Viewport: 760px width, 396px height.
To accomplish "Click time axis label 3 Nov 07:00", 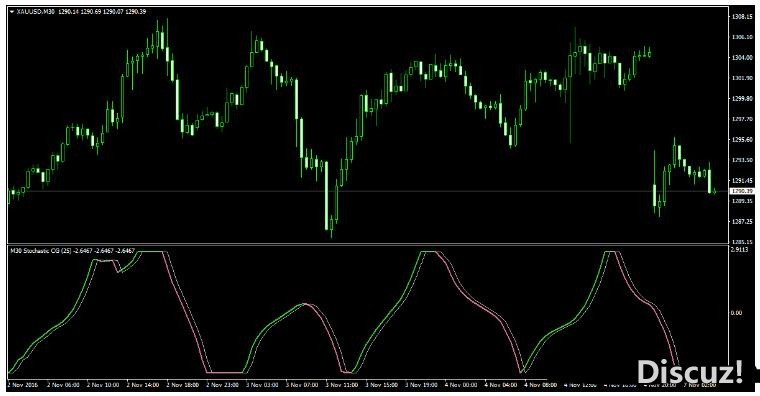I will [x=302, y=385].
